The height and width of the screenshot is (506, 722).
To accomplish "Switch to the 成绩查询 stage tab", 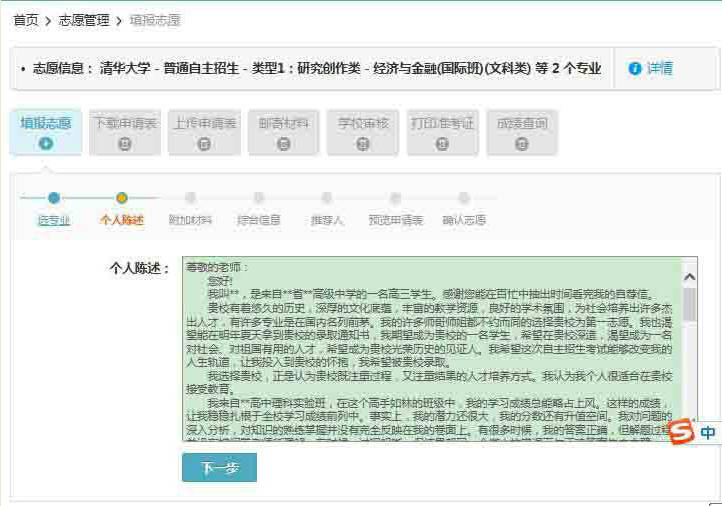I will [522, 132].
